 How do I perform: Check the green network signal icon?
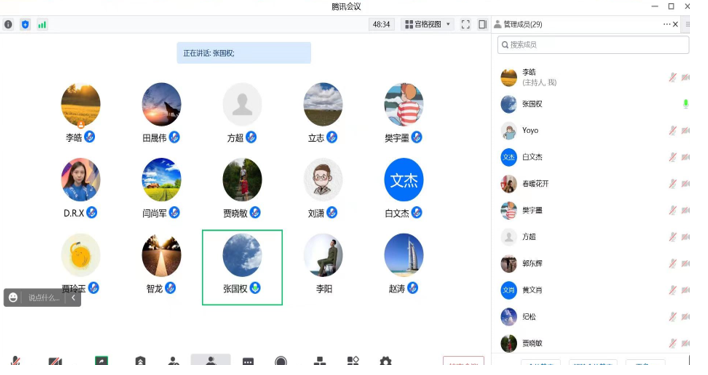[42, 24]
